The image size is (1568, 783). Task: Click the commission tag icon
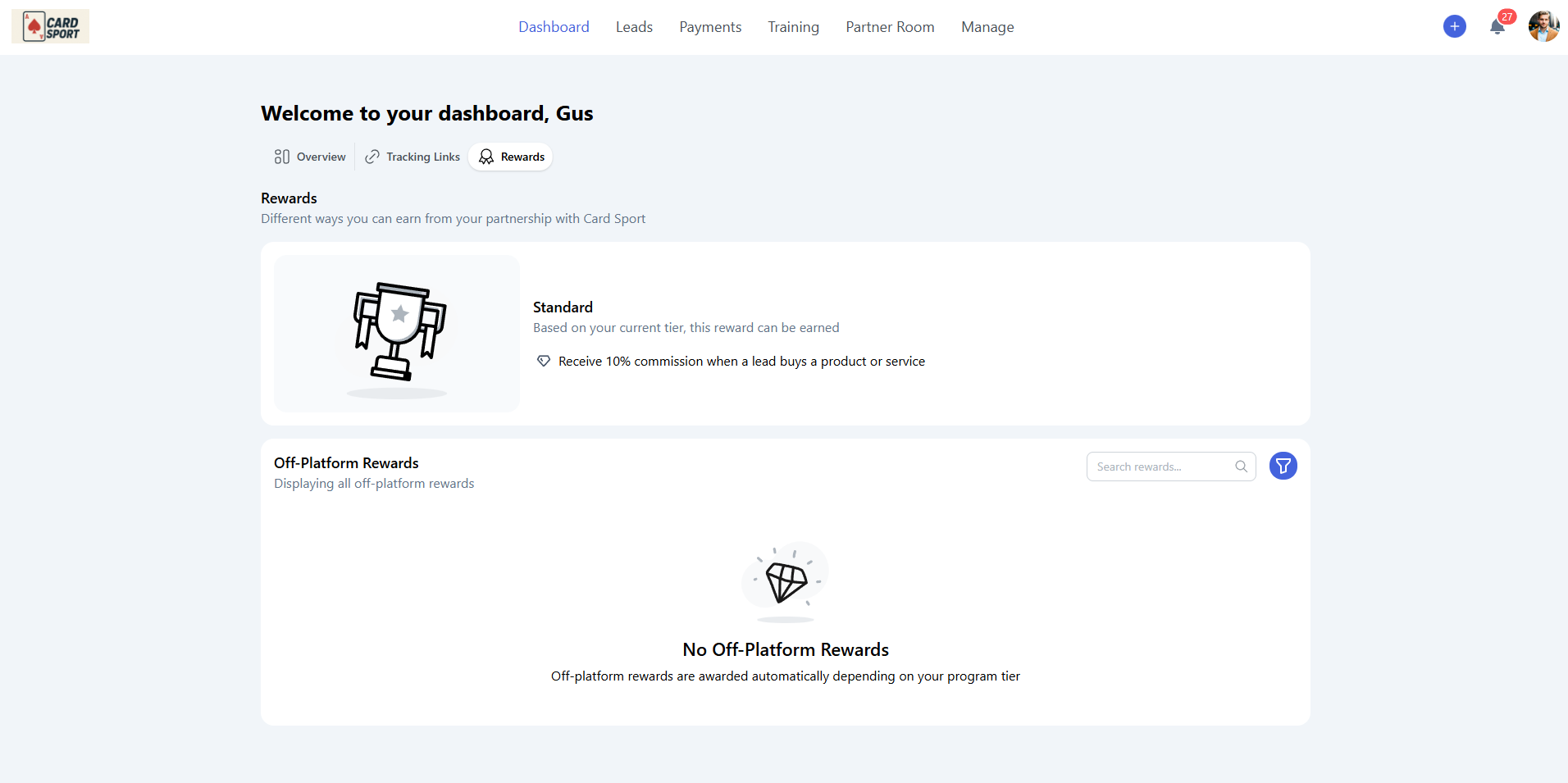544,362
